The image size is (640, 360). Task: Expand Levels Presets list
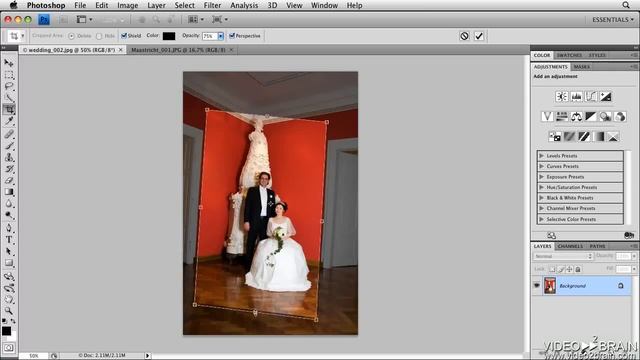pyautogui.click(x=541, y=156)
